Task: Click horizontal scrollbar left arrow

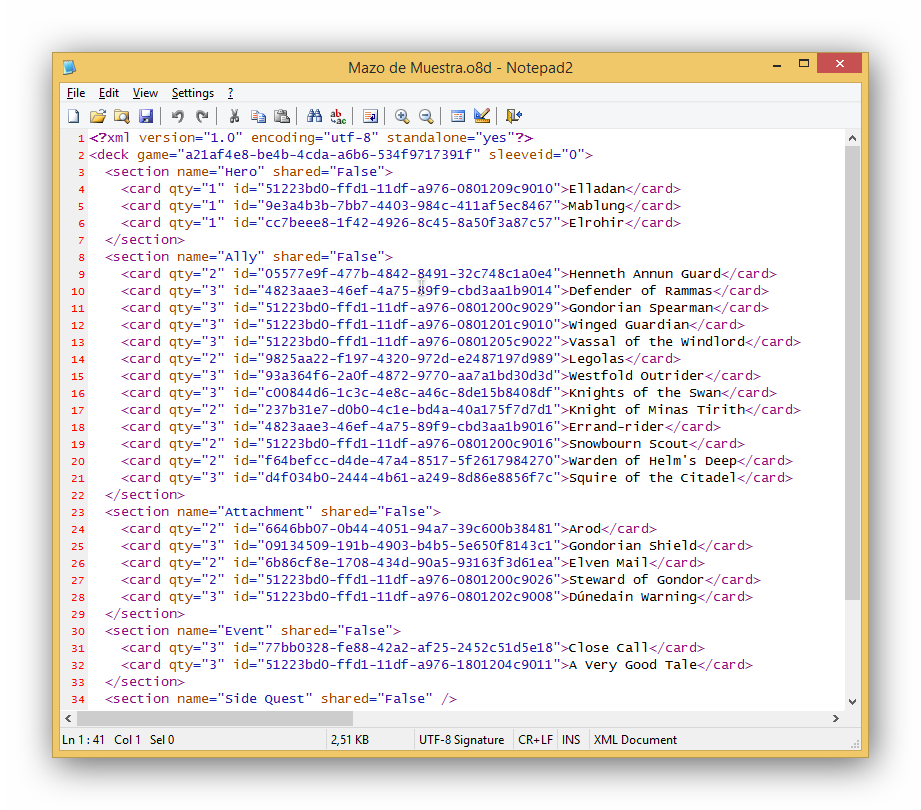Action: click(x=69, y=718)
